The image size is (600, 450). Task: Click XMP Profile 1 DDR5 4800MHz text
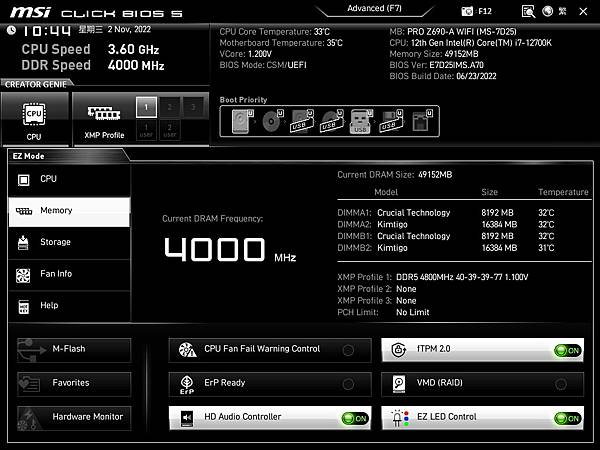462,277
